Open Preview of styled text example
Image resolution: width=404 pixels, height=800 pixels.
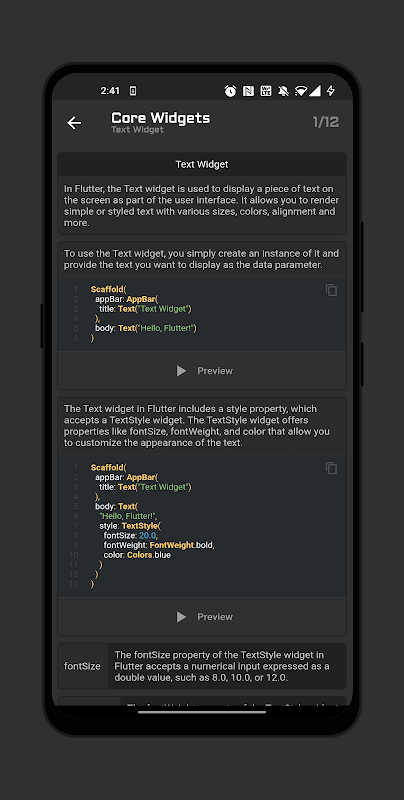pyautogui.click(x=215, y=617)
